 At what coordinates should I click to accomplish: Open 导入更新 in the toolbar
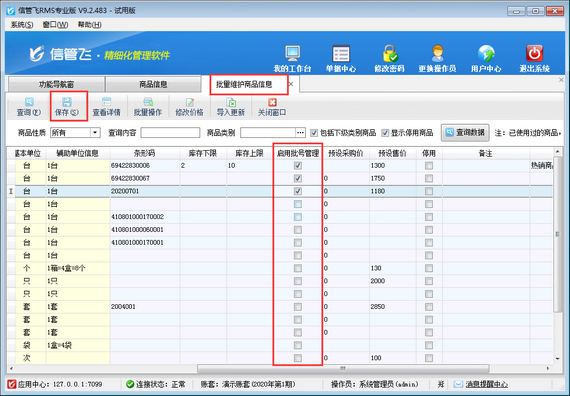coord(230,107)
